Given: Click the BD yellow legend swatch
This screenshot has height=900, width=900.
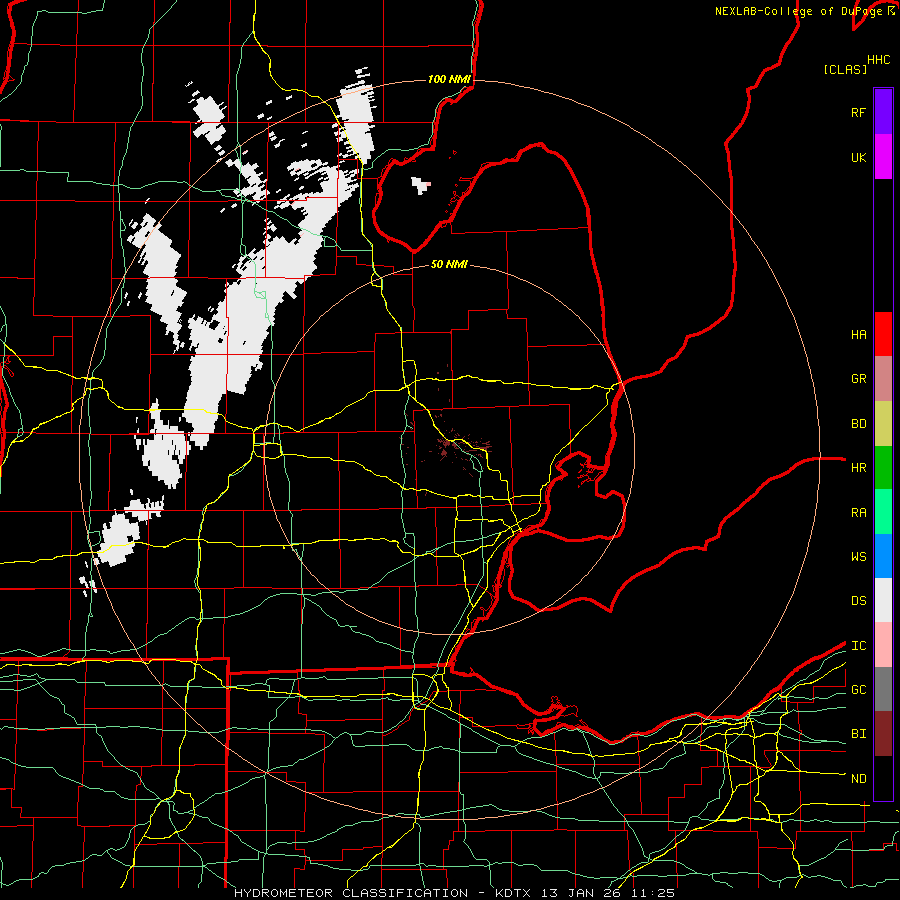Looking at the screenshot, I should 883,423.
